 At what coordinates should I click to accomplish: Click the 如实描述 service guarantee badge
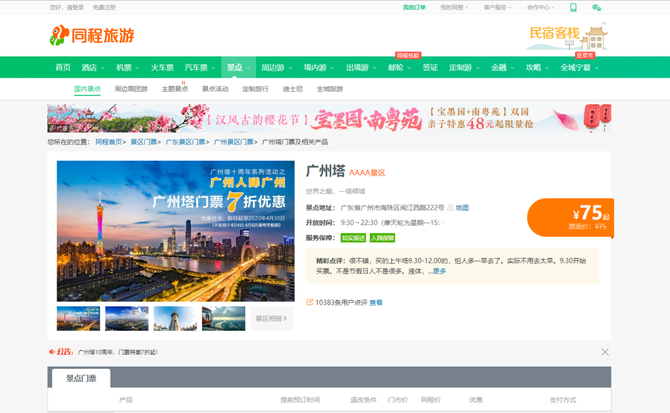(x=353, y=238)
